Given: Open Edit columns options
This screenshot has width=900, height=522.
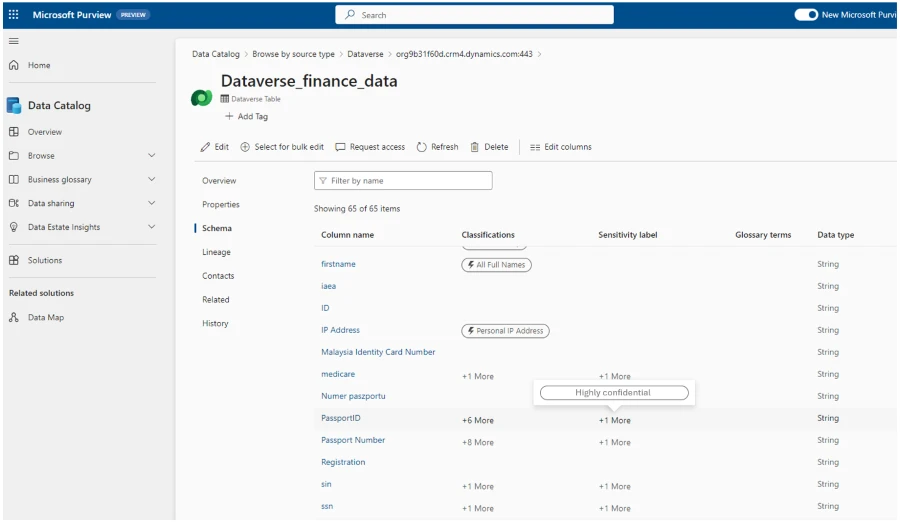Looking at the screenshot, I should pyautogui.click(x=560, y=147).
